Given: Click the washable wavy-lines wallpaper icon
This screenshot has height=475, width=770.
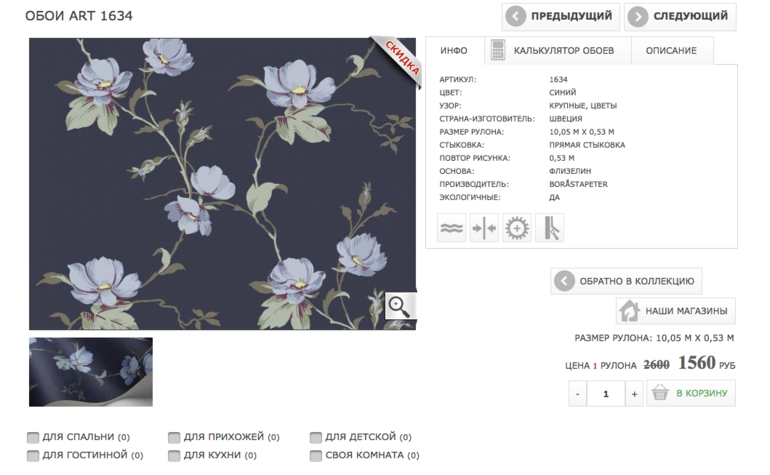Looking at the screenshot, I should [x=451, y=228].
